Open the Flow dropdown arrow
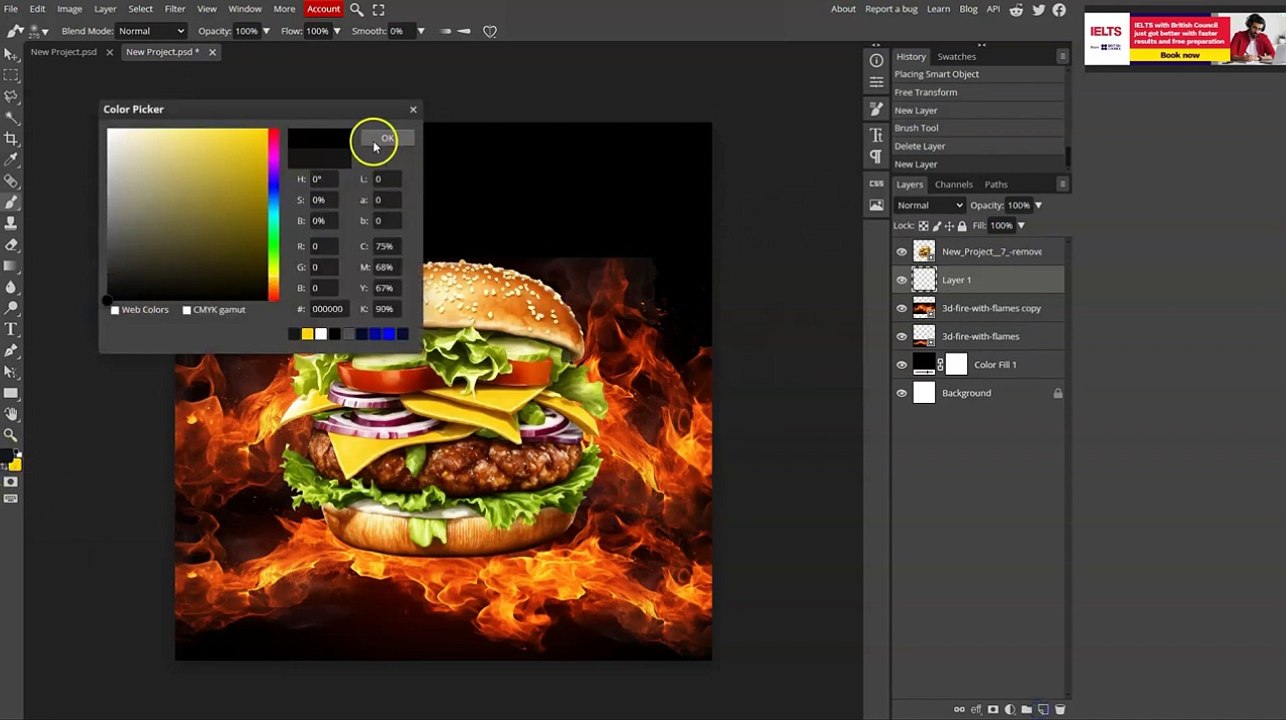Viewport: 1286px width, 720px height. [336, 31]
